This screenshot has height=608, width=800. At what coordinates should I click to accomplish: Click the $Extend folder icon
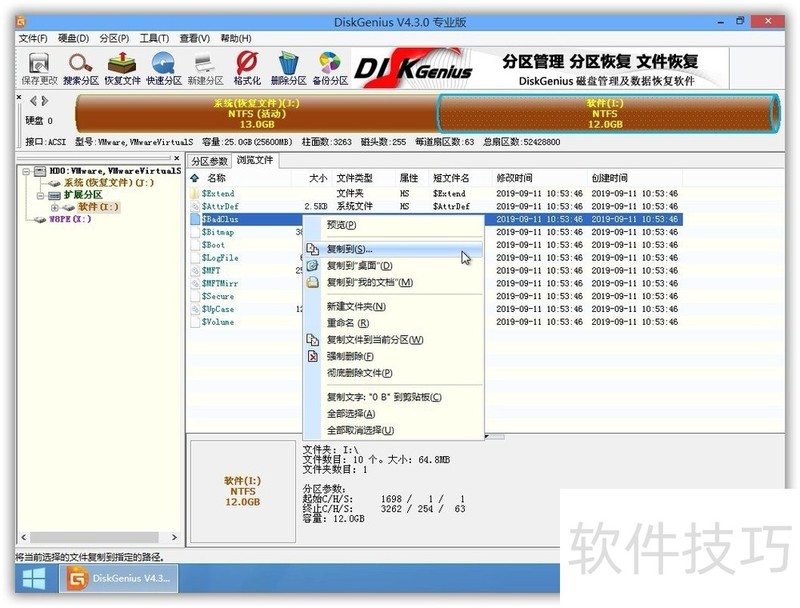point(194,194)
